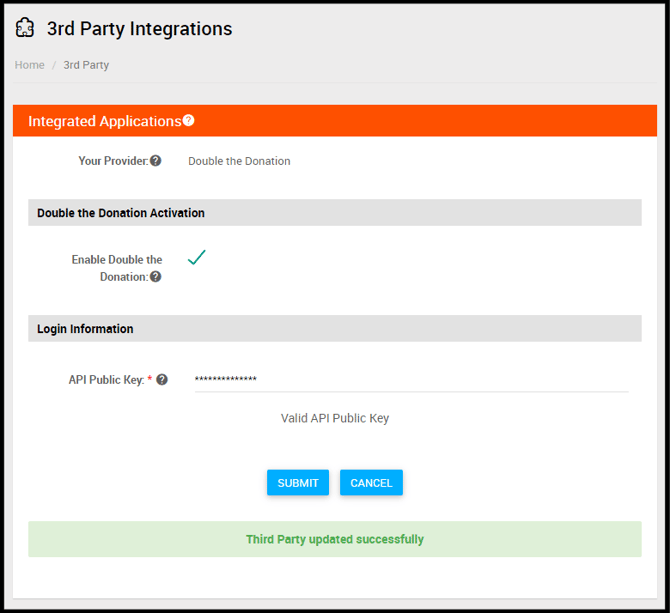Image resolution: width=670 pixels, height=613 pixels.
Task: Click the Third Party updated successfully banner
Action: point(334,539)
